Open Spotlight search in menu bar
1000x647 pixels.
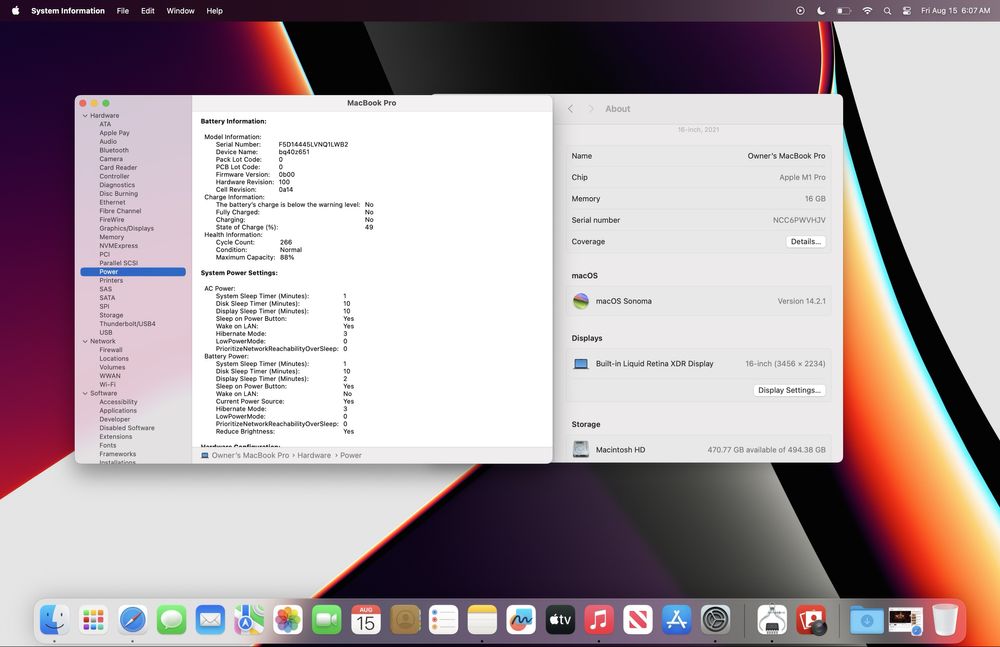coord(887,11)
